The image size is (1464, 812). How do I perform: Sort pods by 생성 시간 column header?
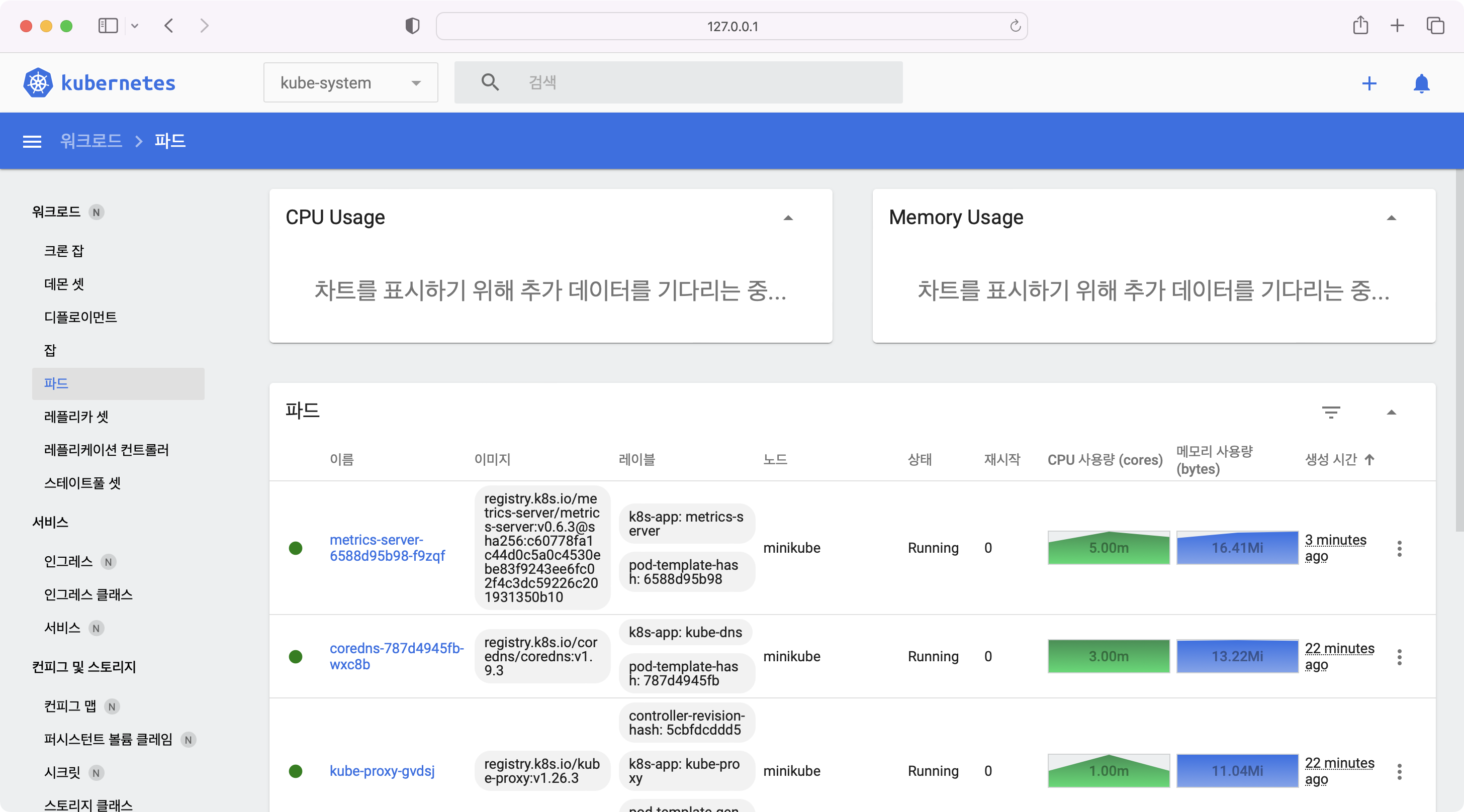[x=1330, y=459]
